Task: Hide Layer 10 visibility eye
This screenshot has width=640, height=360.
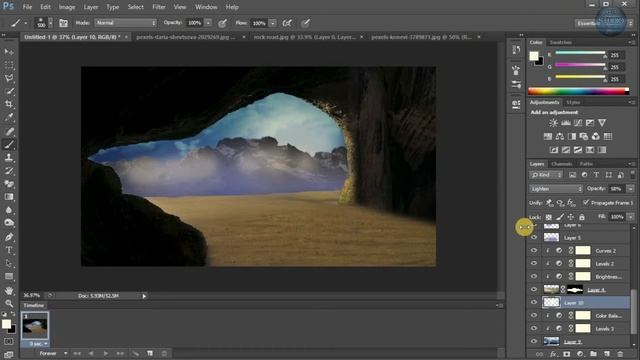Action: coord(534,302)
